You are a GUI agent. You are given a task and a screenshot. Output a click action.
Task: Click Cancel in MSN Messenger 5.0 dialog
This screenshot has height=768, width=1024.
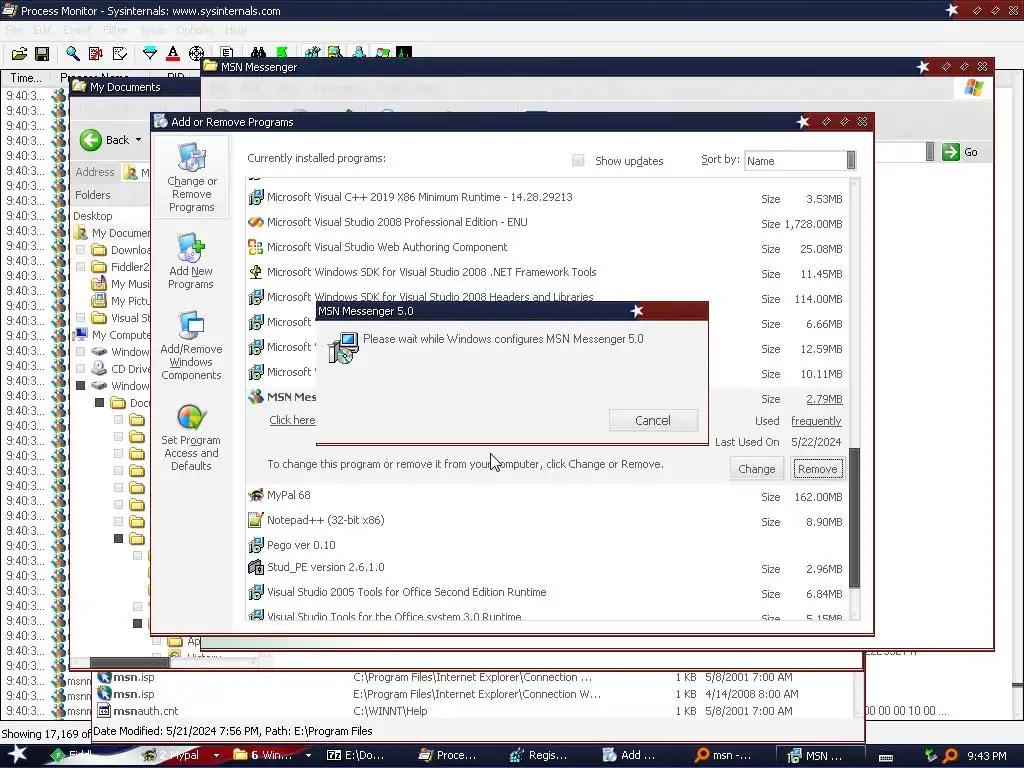[653, 421]
